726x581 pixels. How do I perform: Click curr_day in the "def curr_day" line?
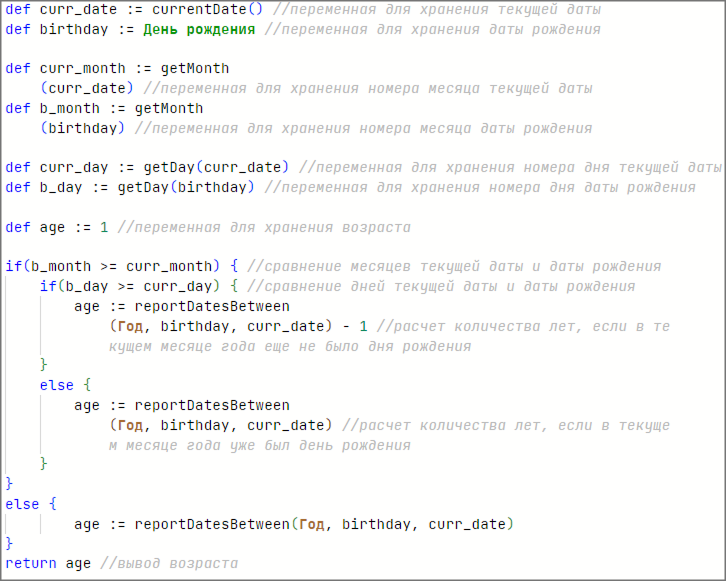pos(73,167)
